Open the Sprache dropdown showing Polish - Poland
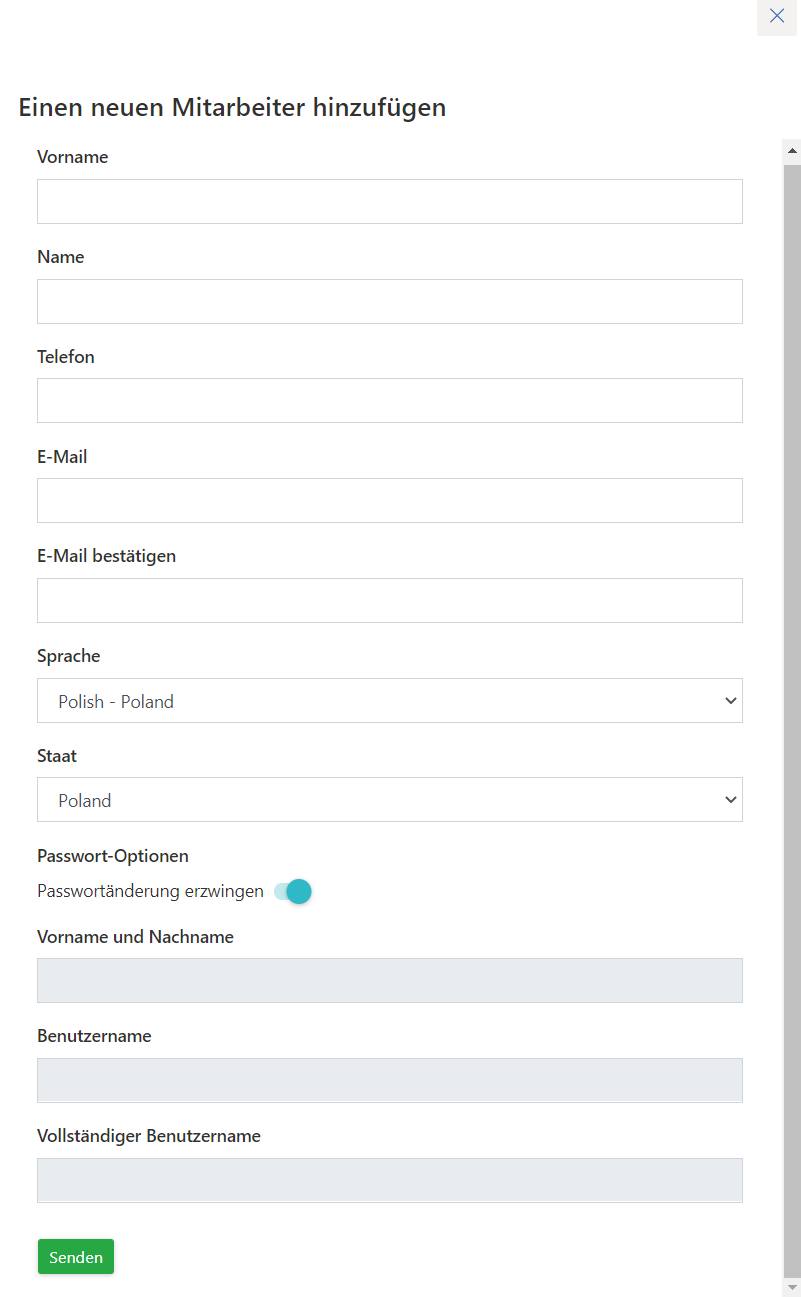Screen dimensions: 801x1297 (390, 701)
